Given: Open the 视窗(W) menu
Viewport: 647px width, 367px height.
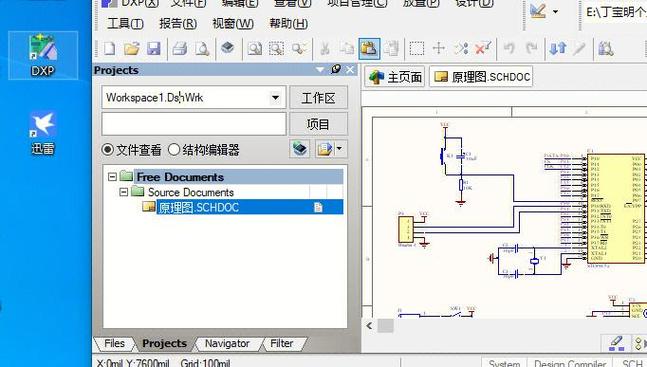Looking at the screenshot, I should coord(233,24).
